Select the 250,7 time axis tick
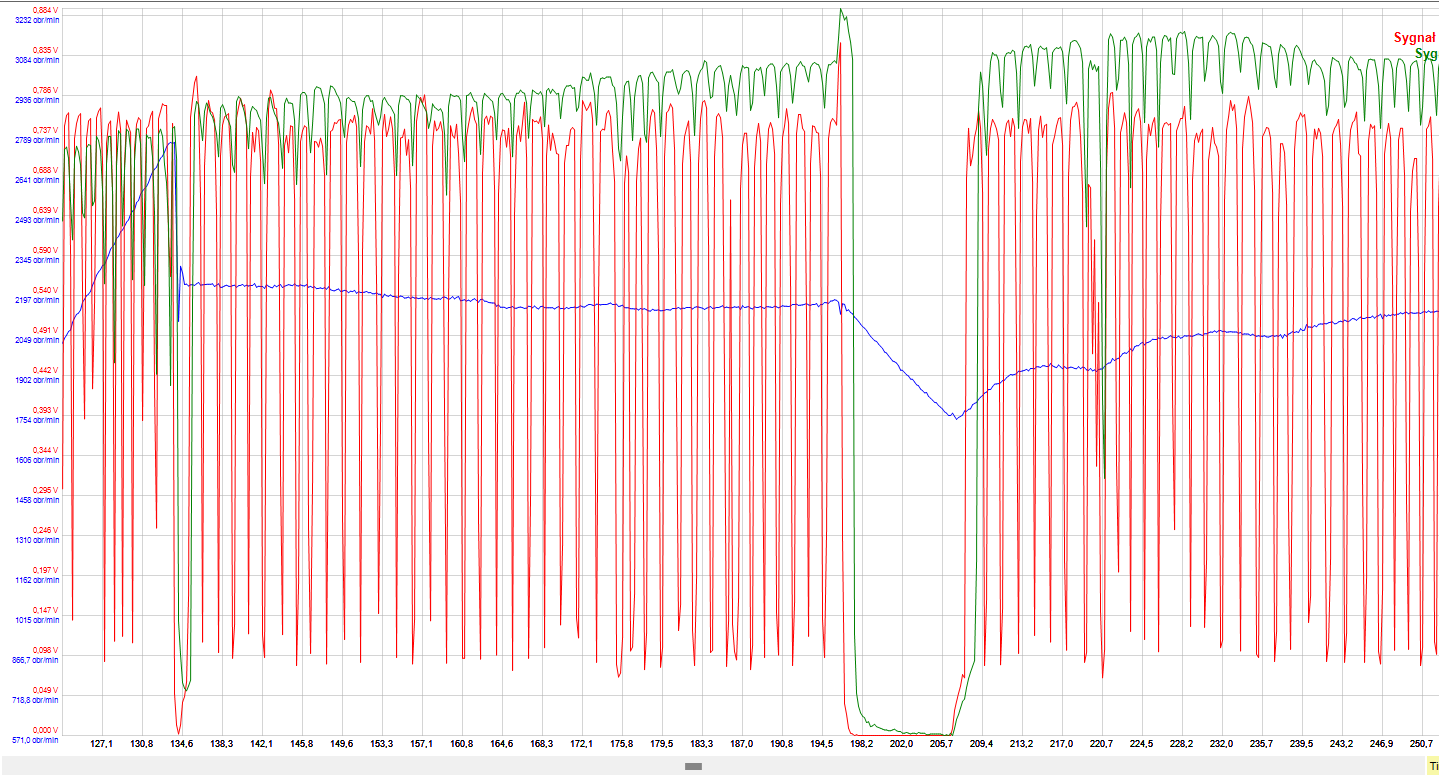The height and width of the screenshot is (775, 1439). coord(1421,744)
